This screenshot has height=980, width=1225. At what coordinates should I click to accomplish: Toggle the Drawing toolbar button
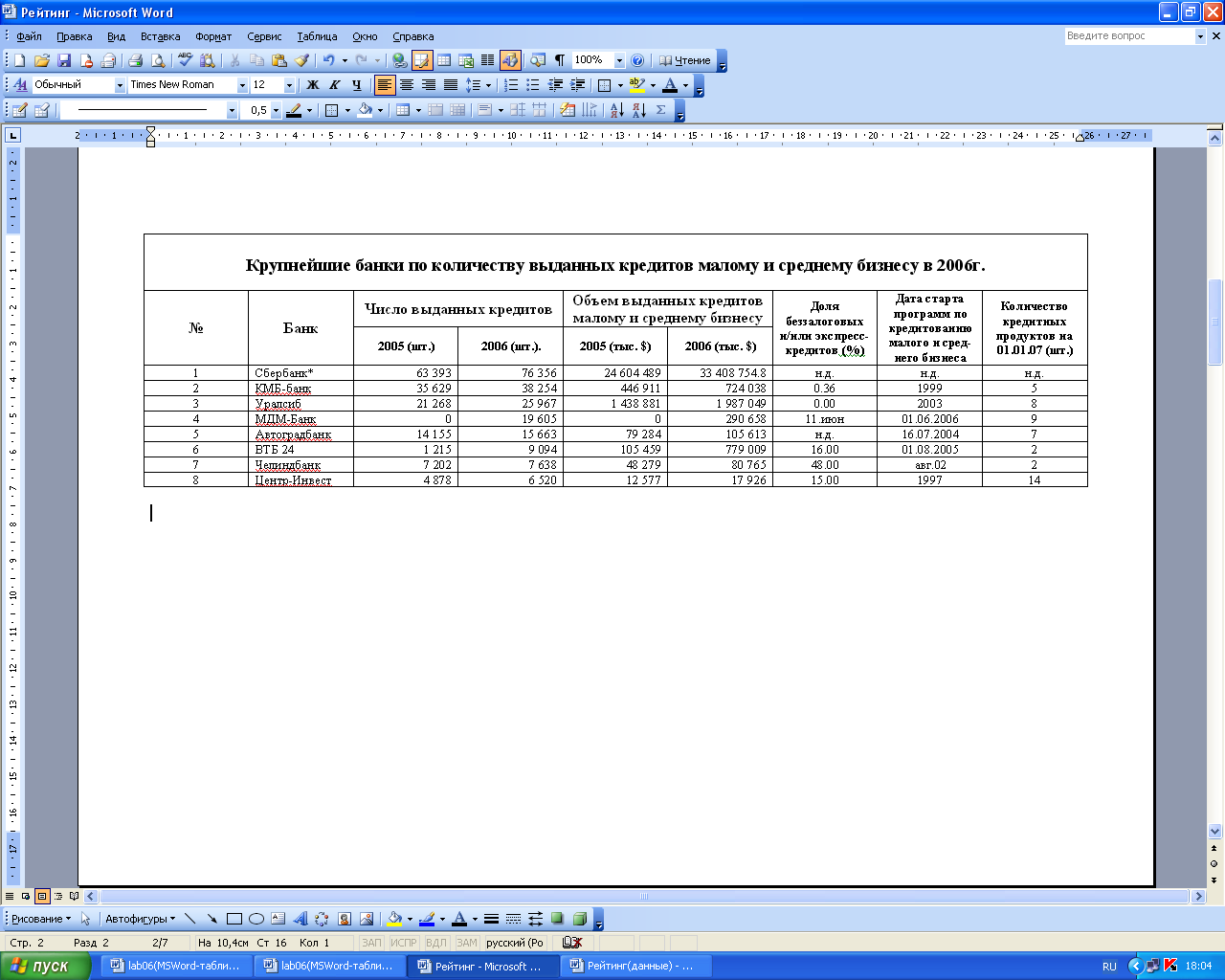point(510,60)
